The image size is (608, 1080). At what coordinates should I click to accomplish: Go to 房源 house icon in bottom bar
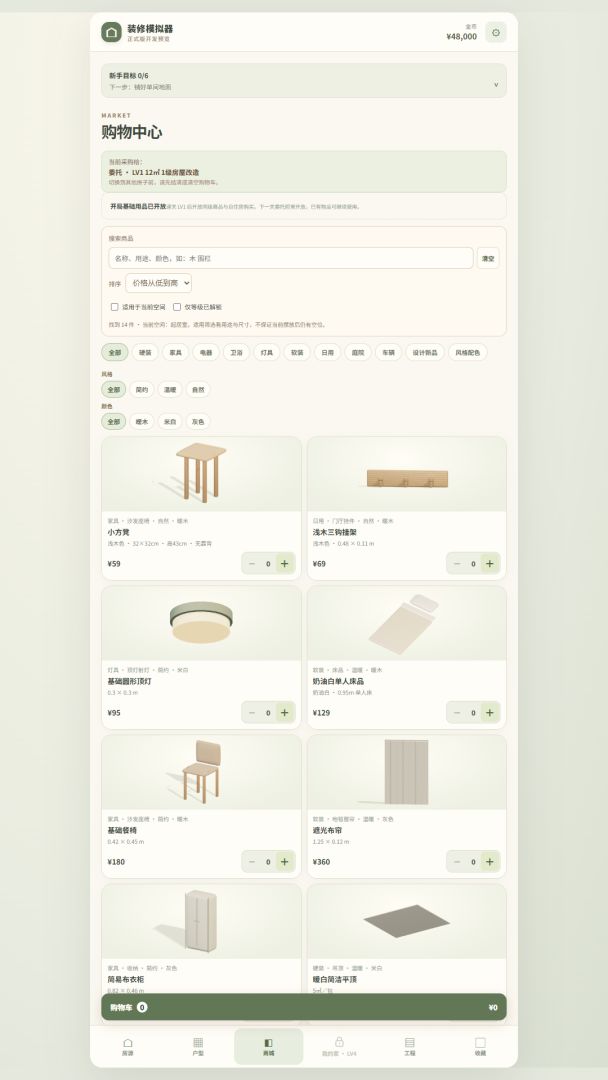pos(127,1043)
